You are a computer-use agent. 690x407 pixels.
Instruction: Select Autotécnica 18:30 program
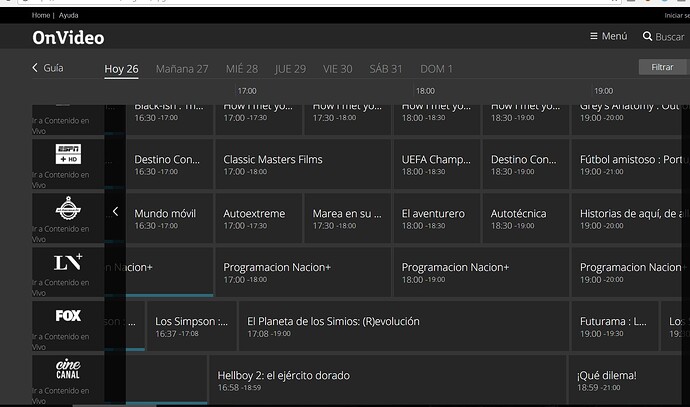pos(526,218)
